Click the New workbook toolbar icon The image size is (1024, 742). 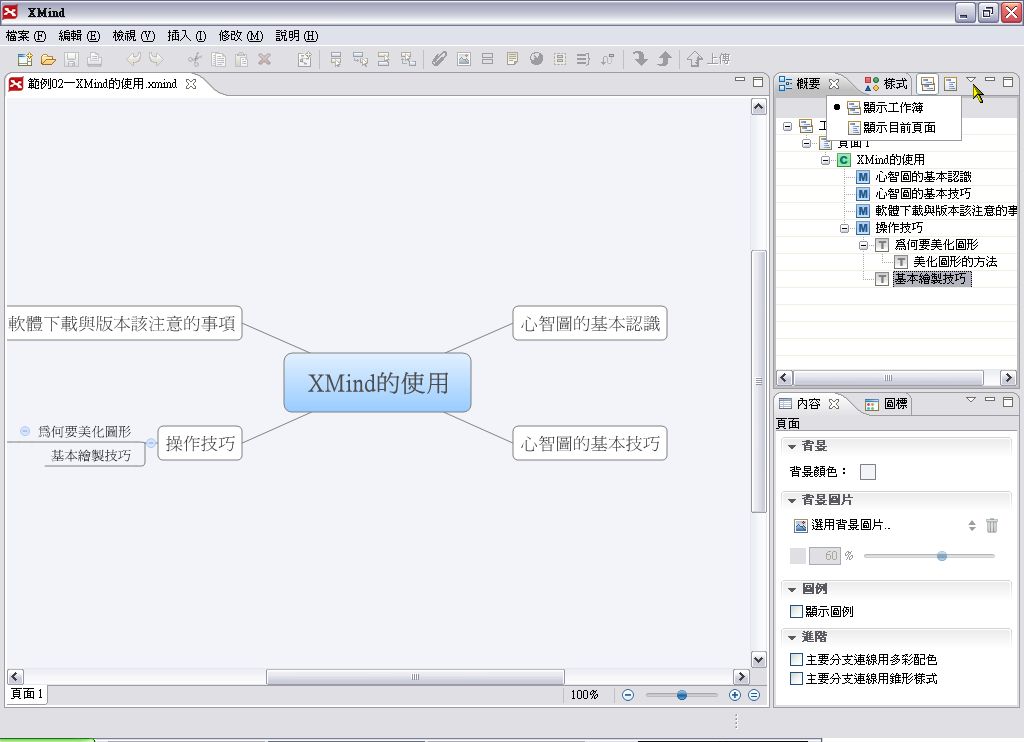click(x=25, y=59)
